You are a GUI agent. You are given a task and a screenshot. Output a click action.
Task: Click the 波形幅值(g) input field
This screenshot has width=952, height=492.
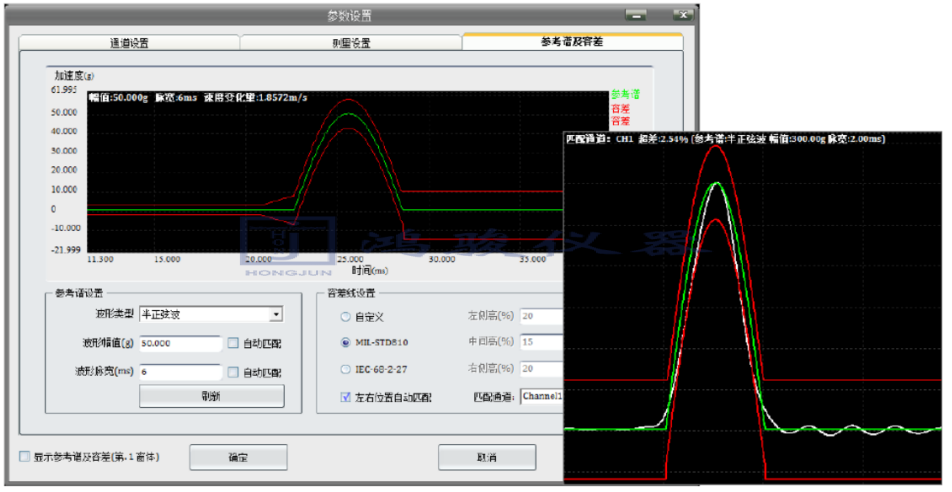(x=180, y=344)
